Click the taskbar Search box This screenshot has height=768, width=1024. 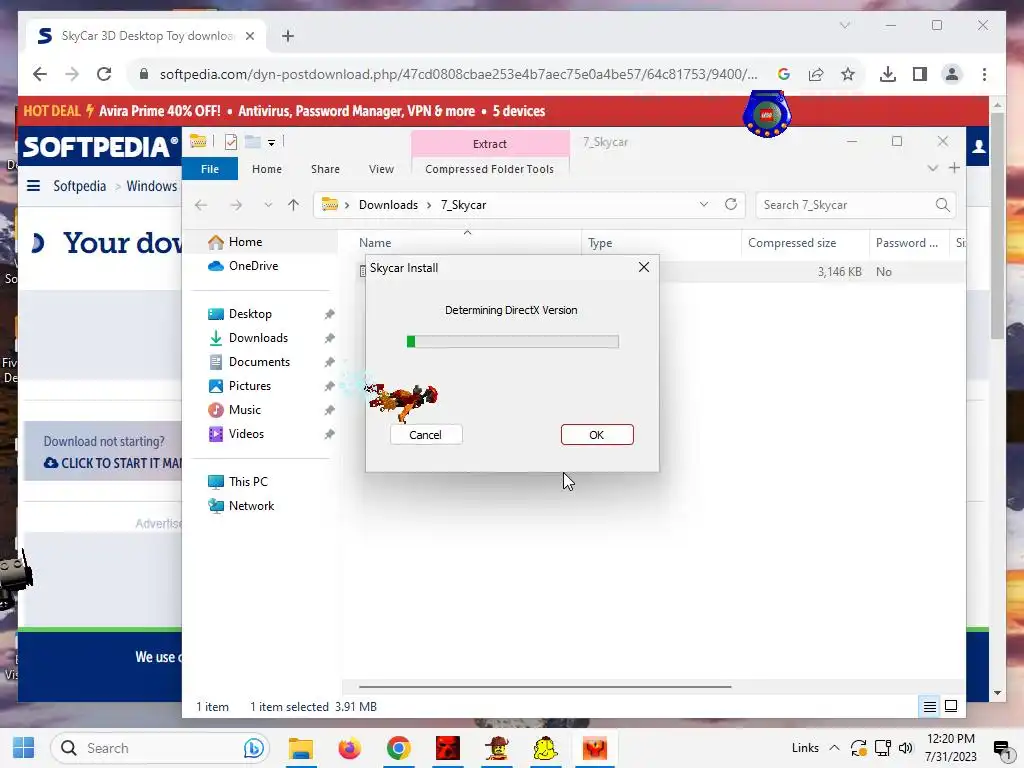tap(160, 748)
